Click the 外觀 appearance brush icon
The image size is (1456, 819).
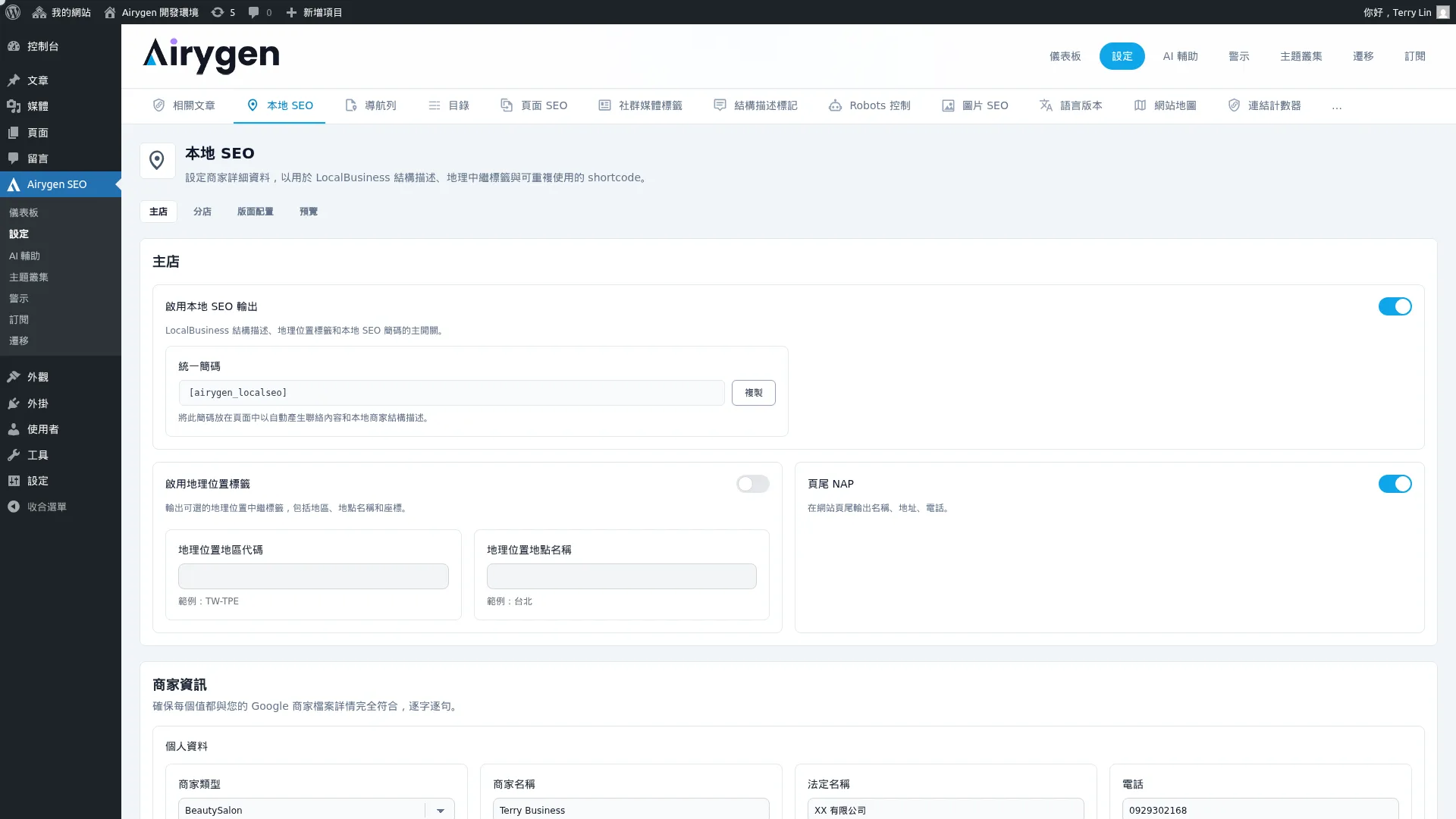coord(14,377)
